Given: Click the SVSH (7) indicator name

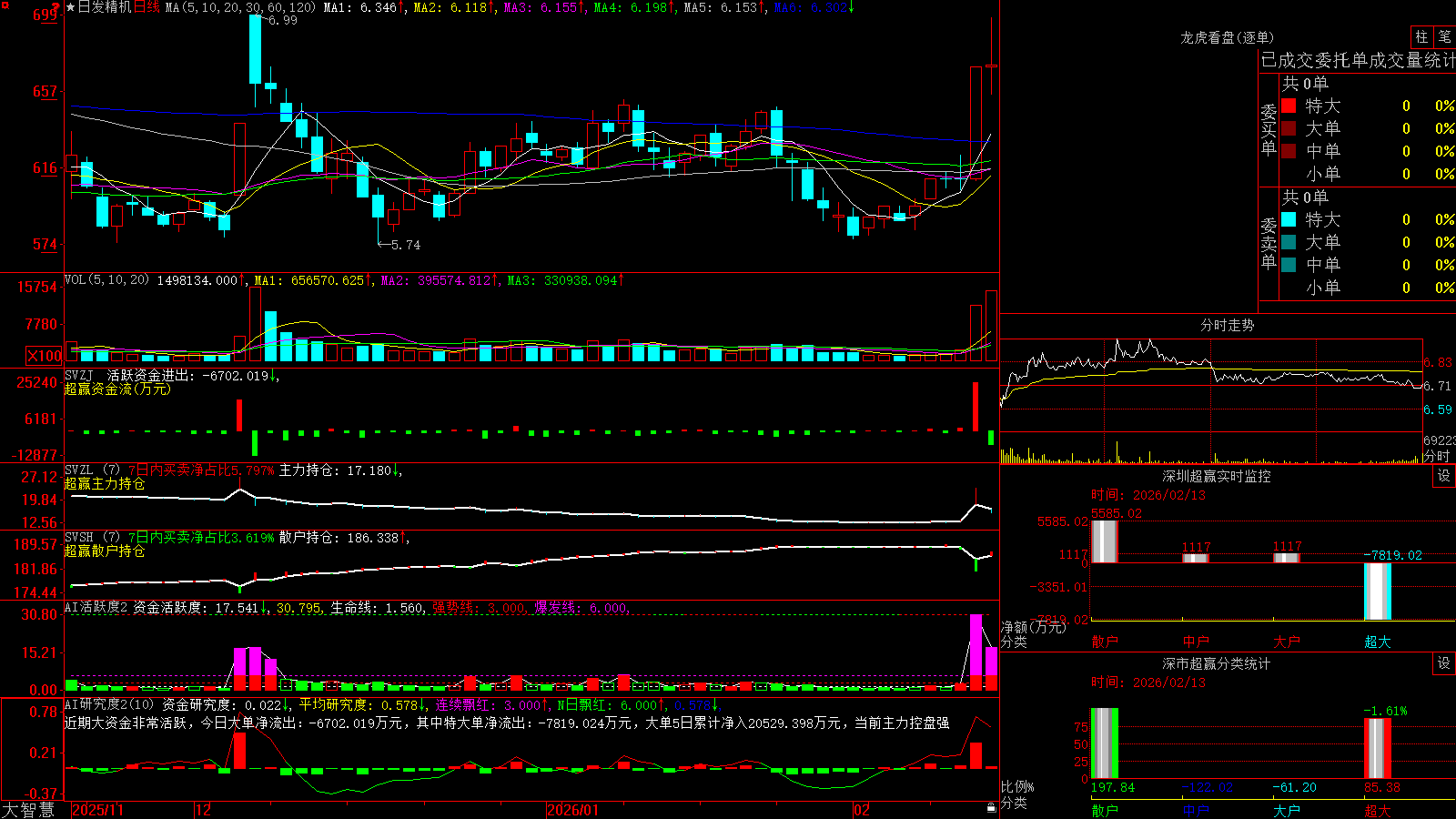Looking at the screenshot, I should coord(92,538).
